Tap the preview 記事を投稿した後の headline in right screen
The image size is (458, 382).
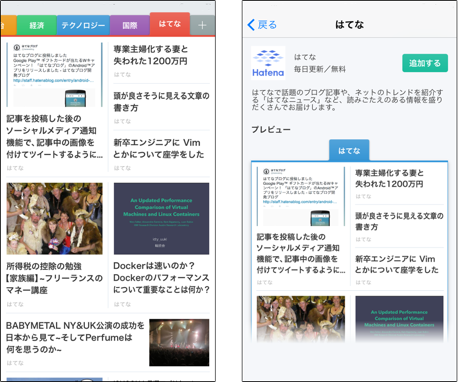pos(301,253)
